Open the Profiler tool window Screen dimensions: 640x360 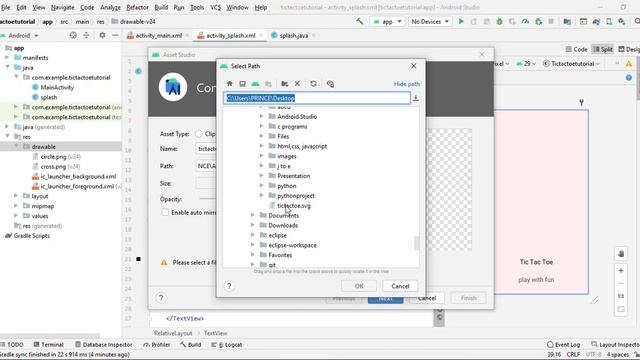pos(157,344)
